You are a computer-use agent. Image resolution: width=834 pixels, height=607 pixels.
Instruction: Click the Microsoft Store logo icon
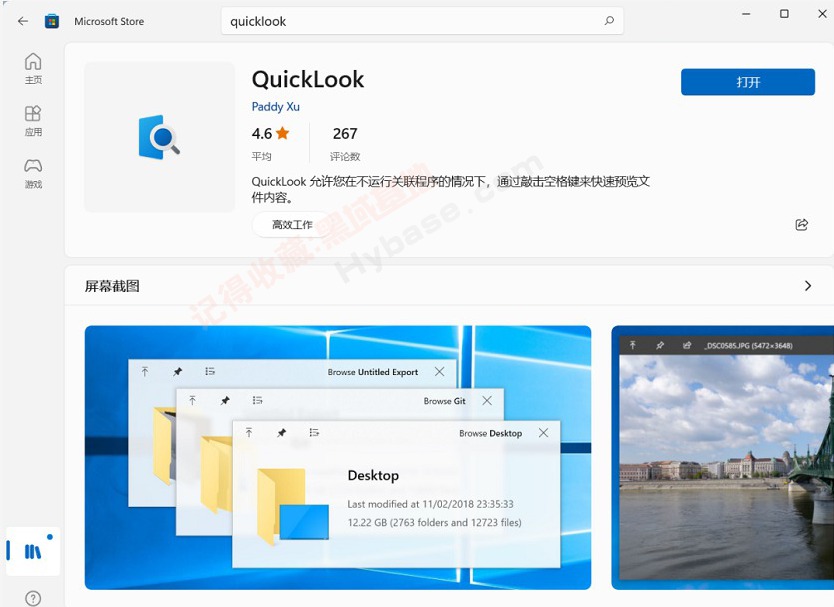coord(52,21)
